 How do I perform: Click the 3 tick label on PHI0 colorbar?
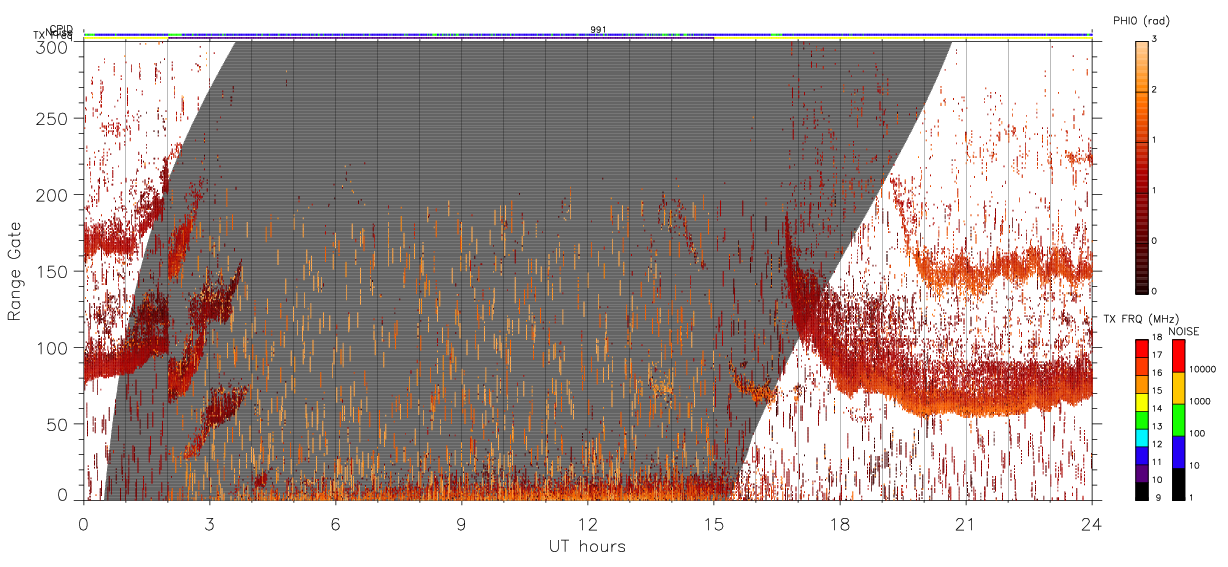click(1156, 39)
